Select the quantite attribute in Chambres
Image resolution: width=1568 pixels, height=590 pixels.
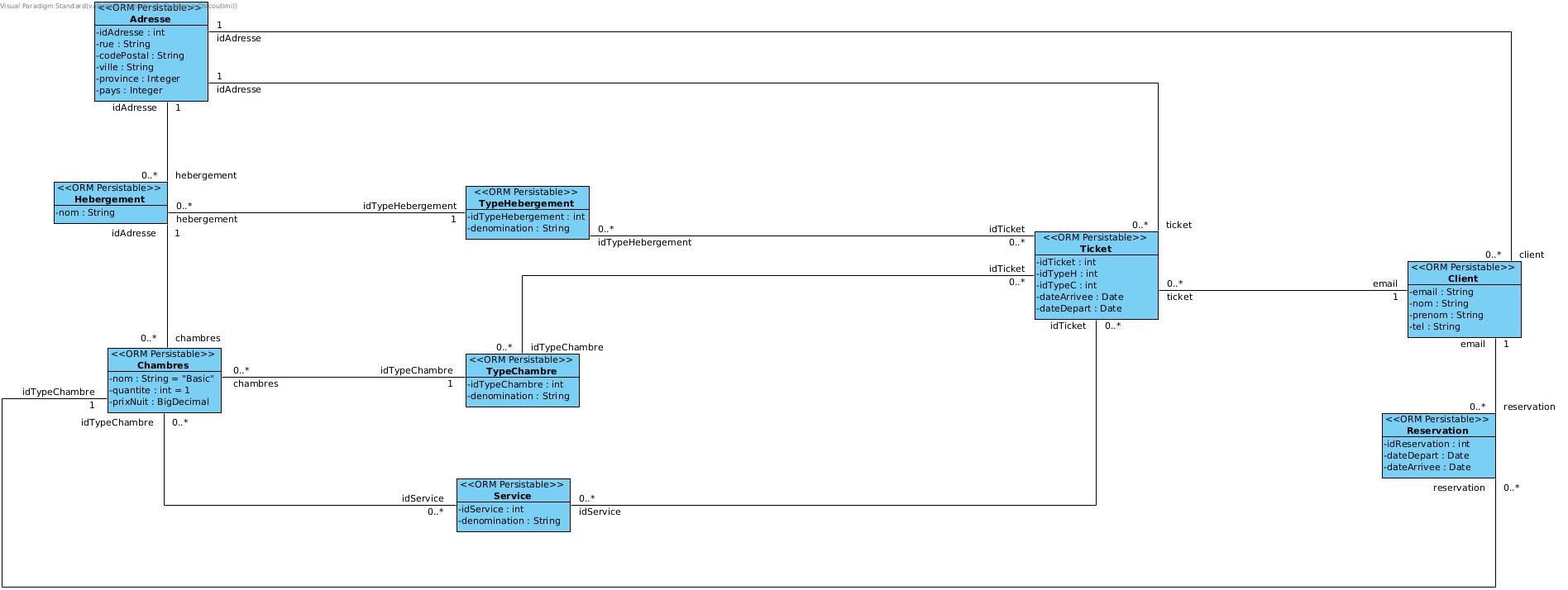[151, 390]
